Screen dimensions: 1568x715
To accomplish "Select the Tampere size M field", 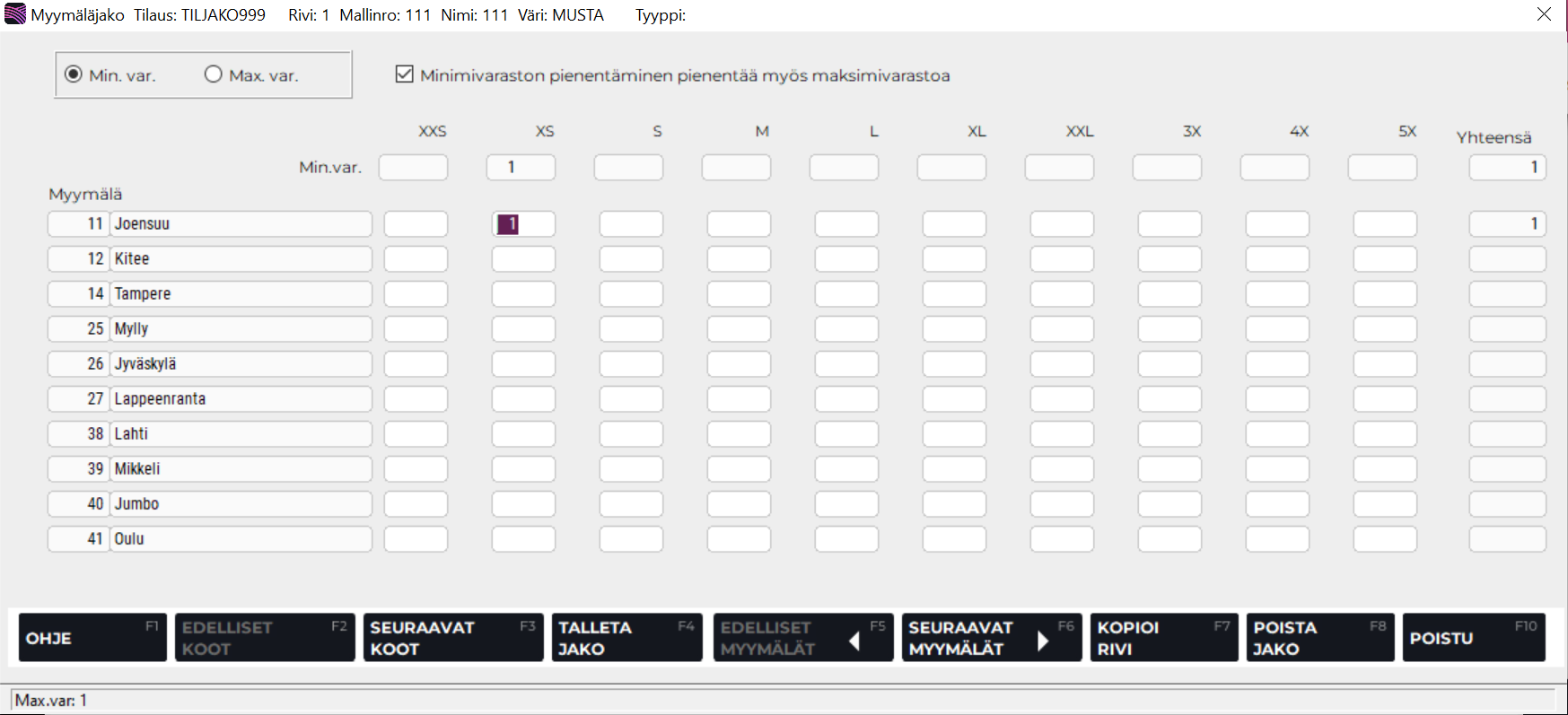I will click(739, 294).
